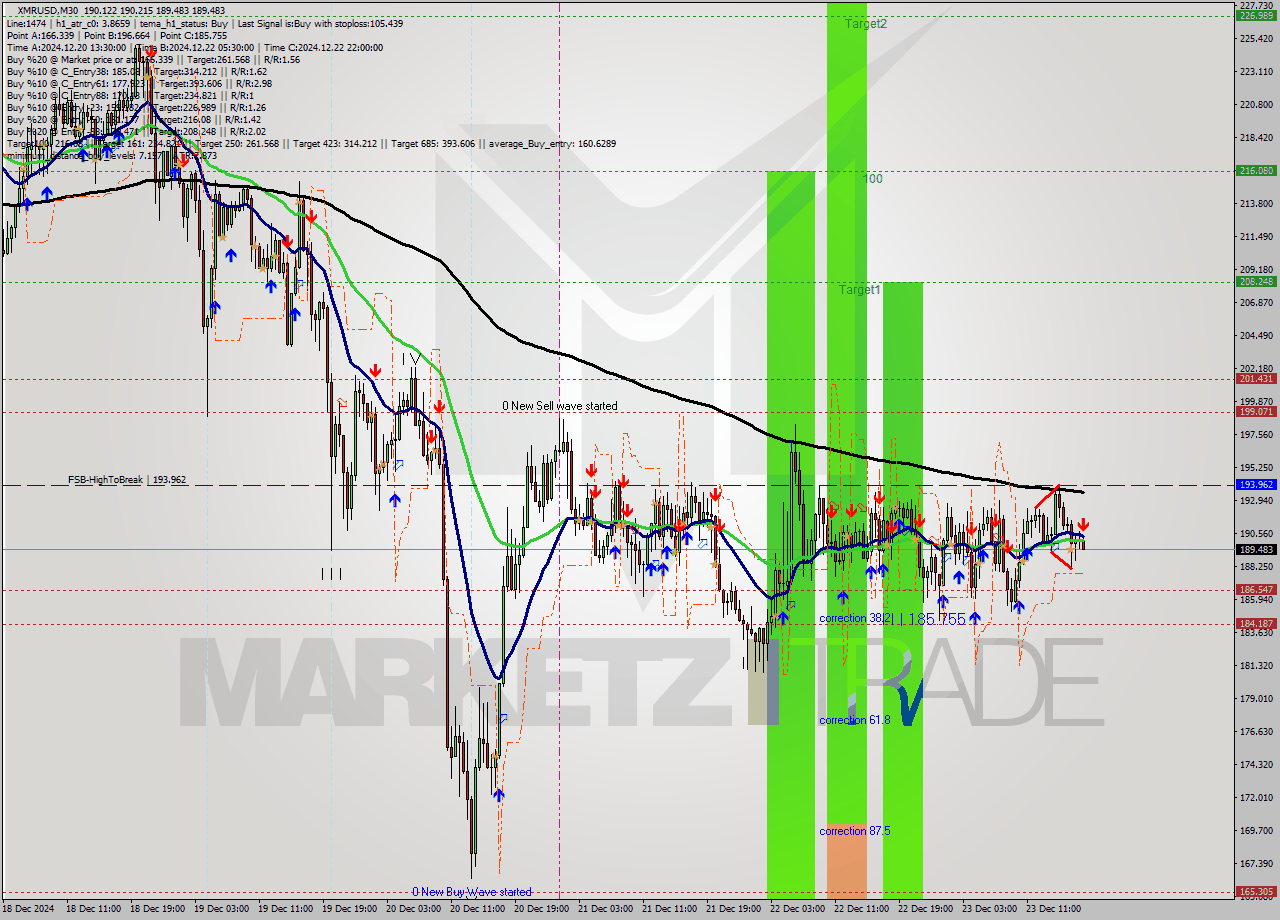1280x920 pixels.
Task: Click the '18 Dec 19:00' time axis label
Action: (x=158, y=909)
